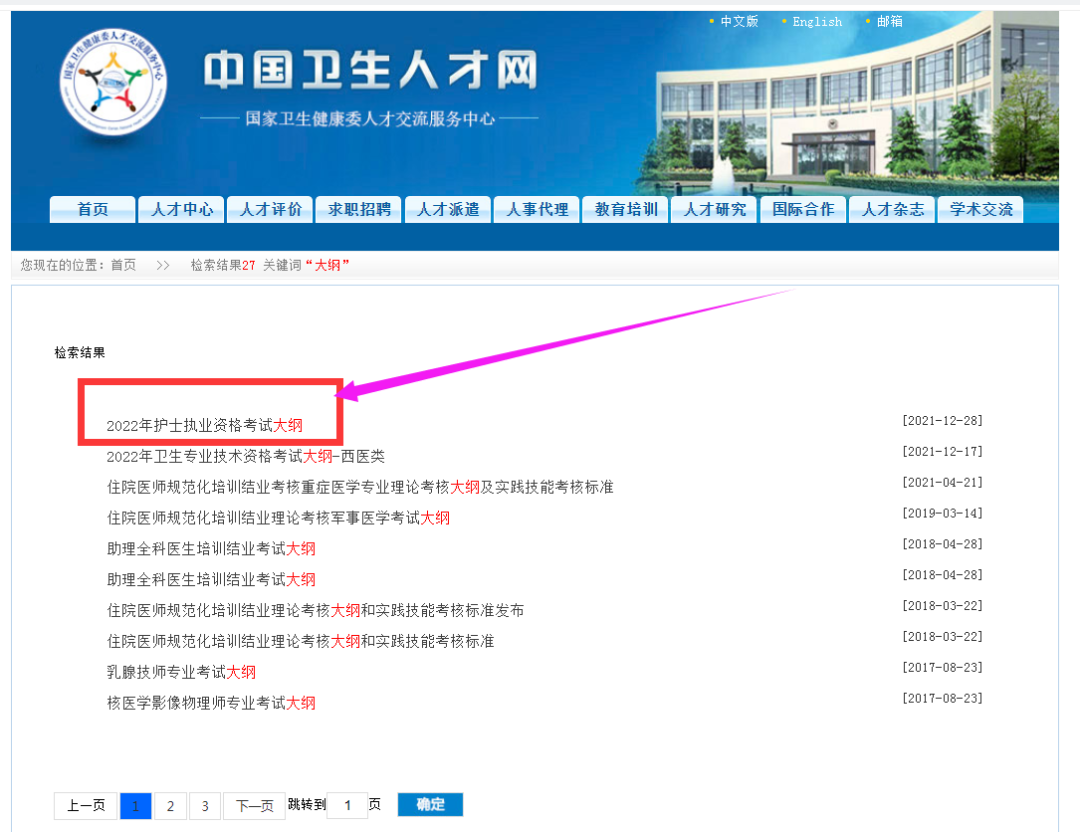Click the 检索结果 heading text

click(80, 353)
